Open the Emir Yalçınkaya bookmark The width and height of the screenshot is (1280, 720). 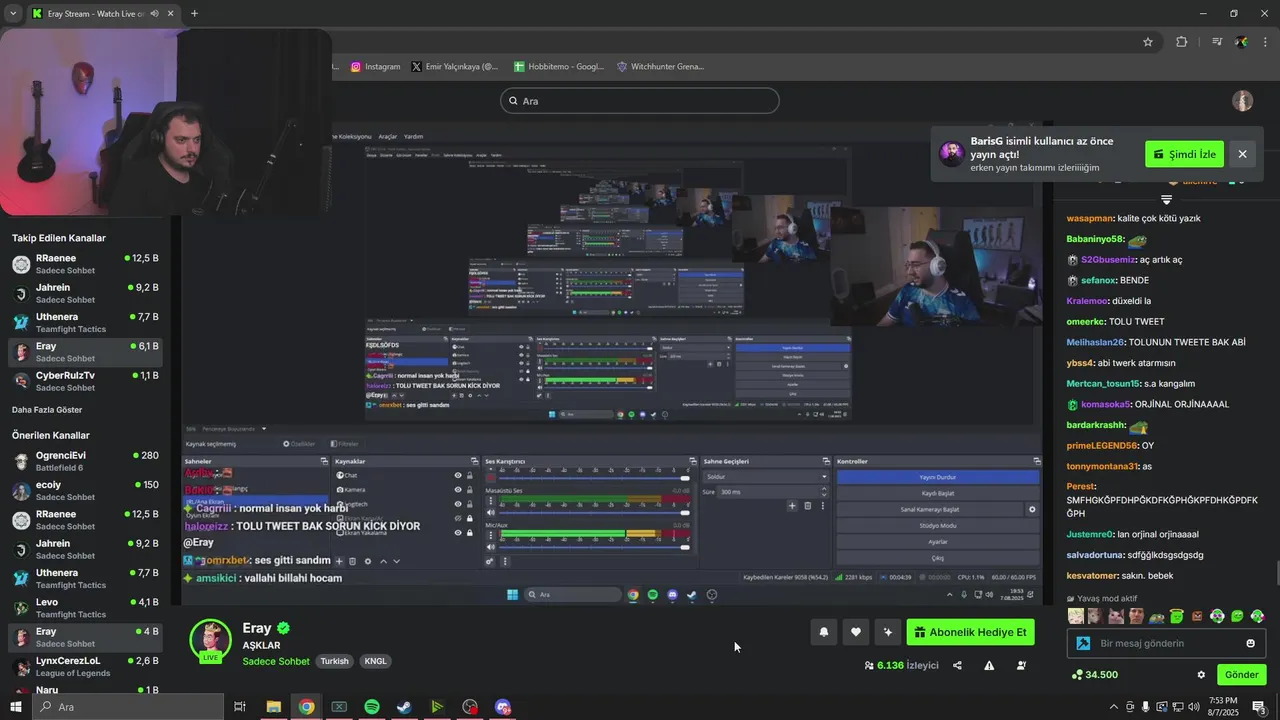[454, 67]
